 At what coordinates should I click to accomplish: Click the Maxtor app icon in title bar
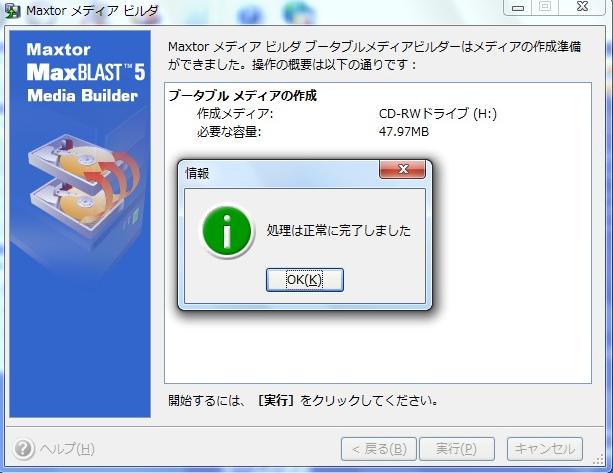pyautogui.click(x=12, y=11)
